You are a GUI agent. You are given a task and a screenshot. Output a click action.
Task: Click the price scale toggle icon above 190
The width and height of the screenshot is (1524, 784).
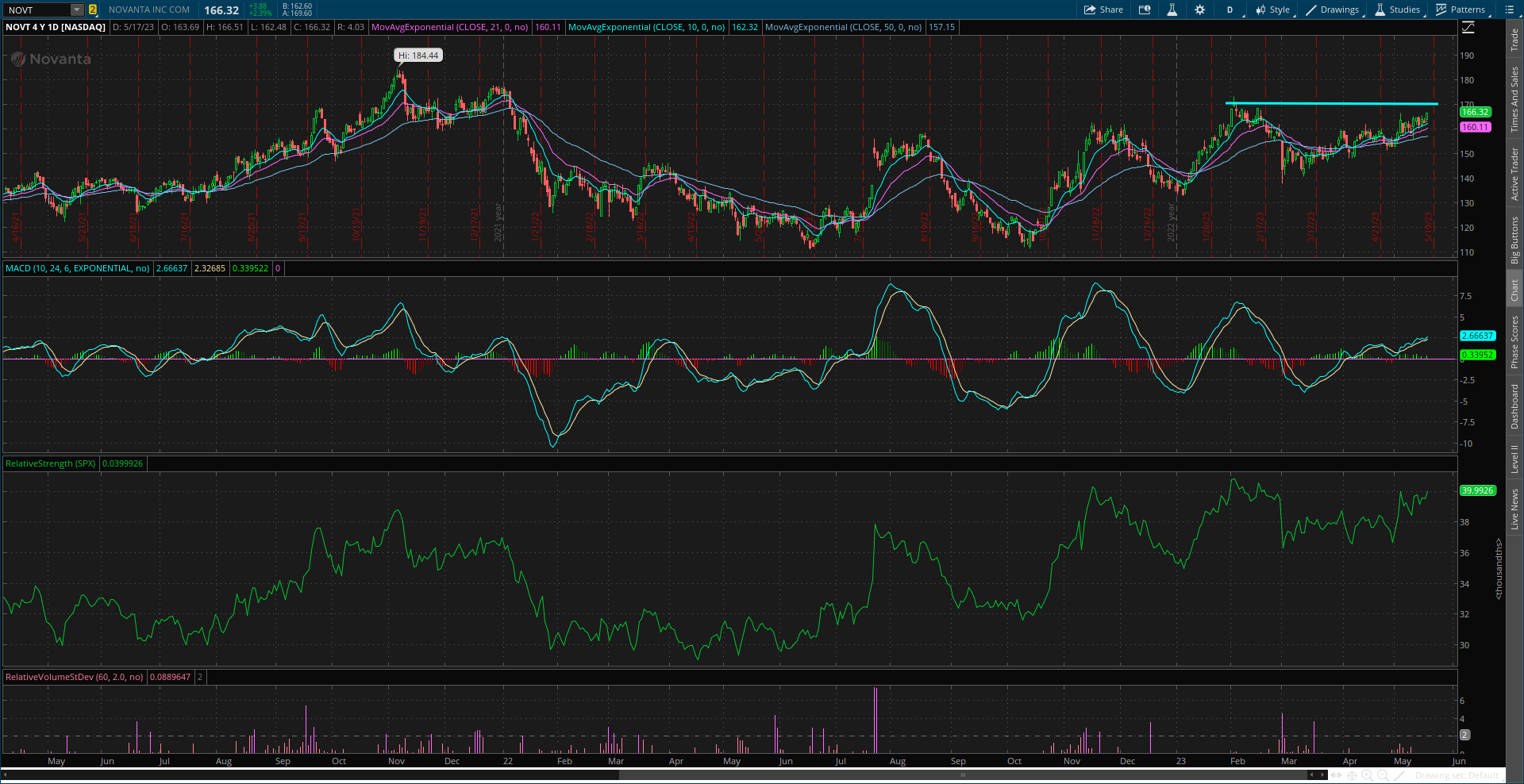1468,27
